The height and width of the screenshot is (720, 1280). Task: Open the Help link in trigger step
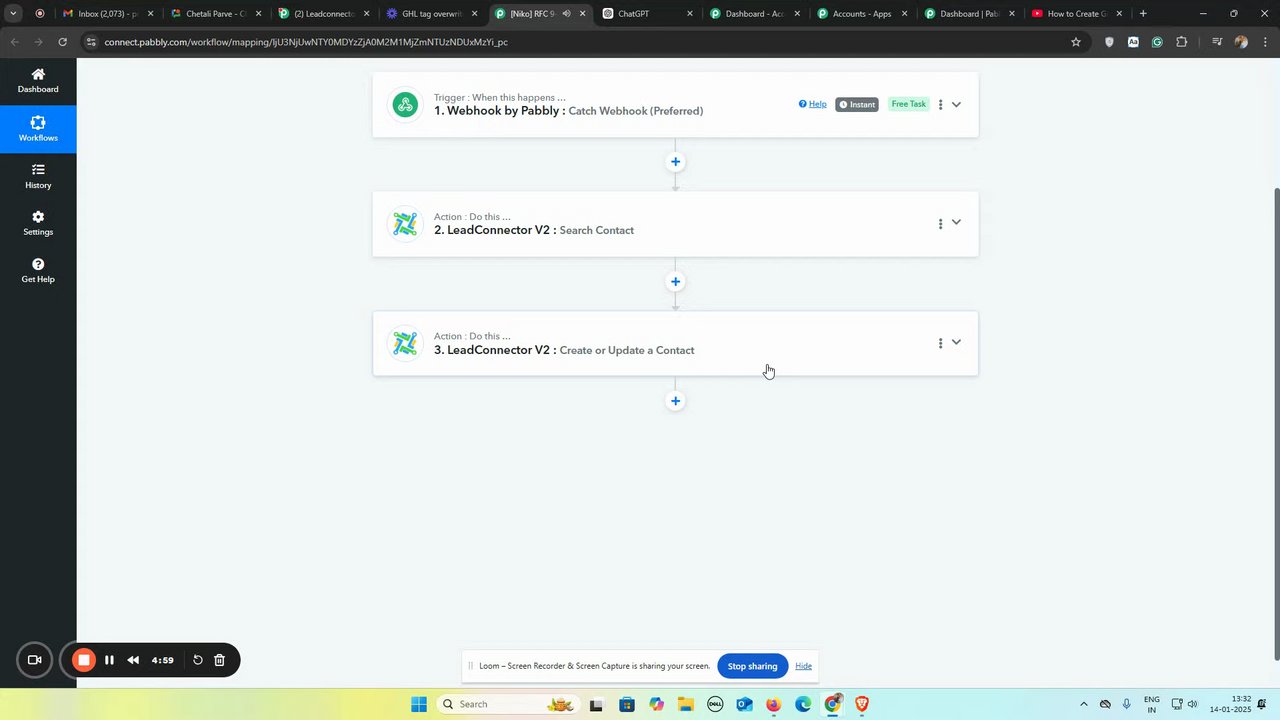813,104
